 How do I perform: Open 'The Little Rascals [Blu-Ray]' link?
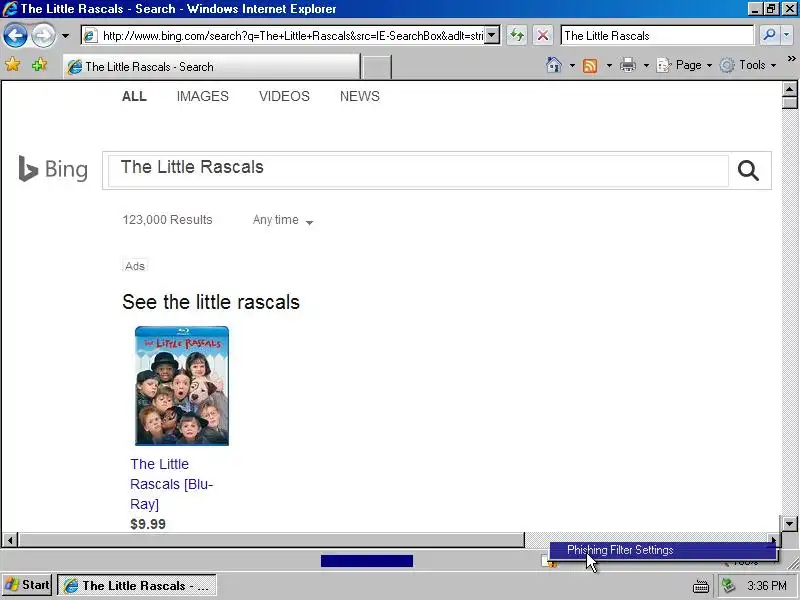point(171,484)
